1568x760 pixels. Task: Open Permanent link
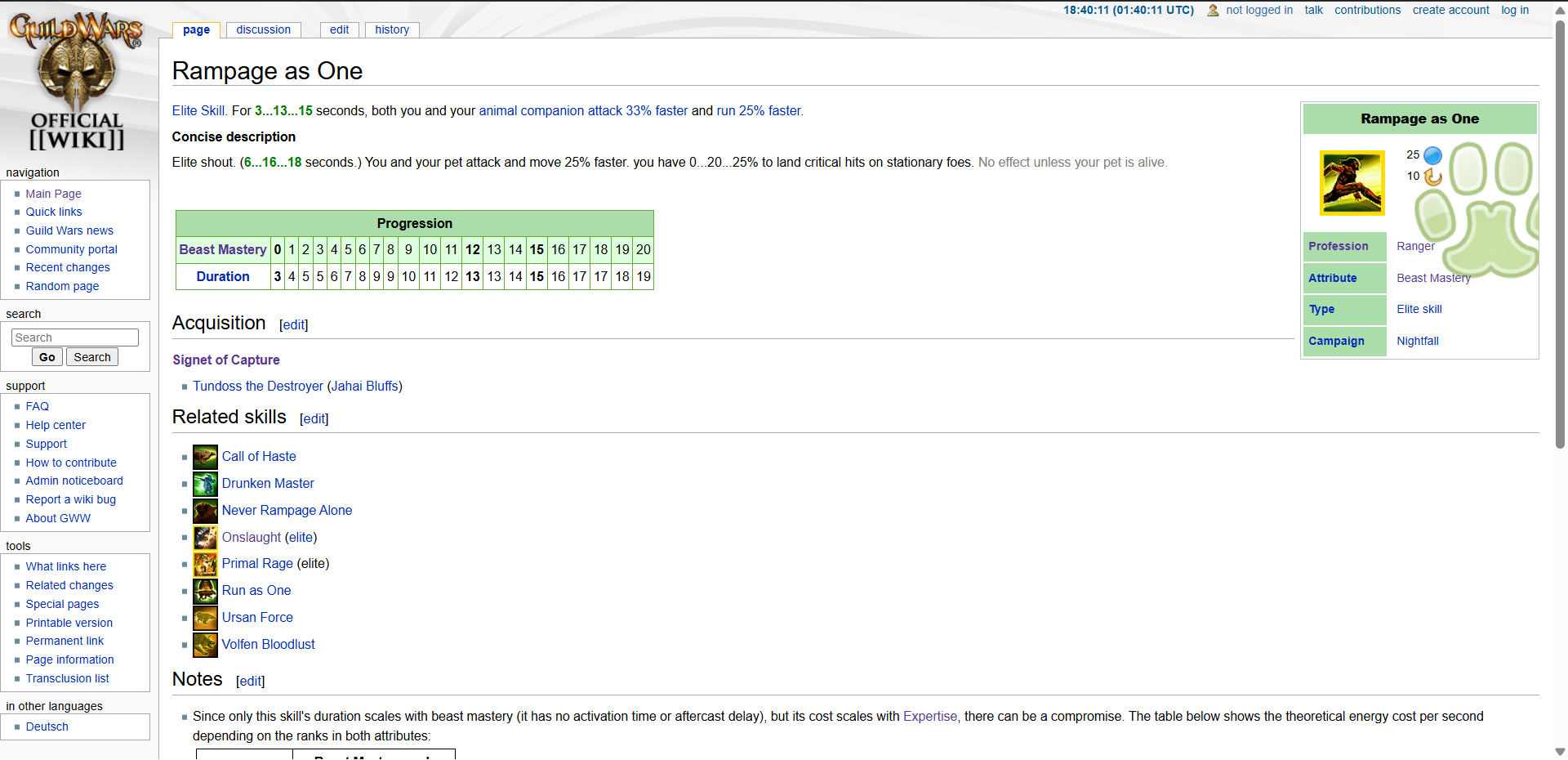65,641
